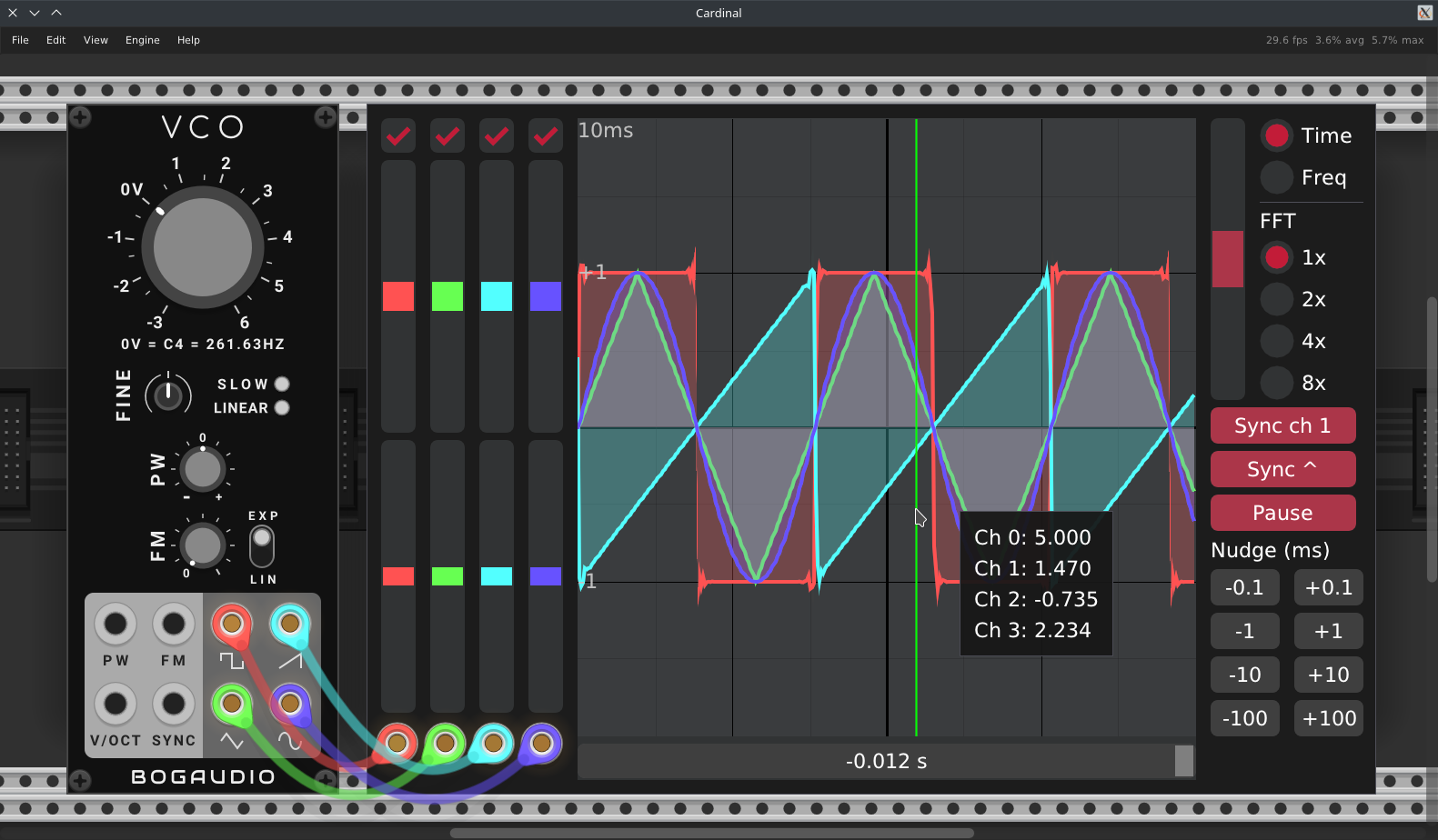Click the VCO frequency knob
This screenshot has width=1438, height=840.
point(202,247)
